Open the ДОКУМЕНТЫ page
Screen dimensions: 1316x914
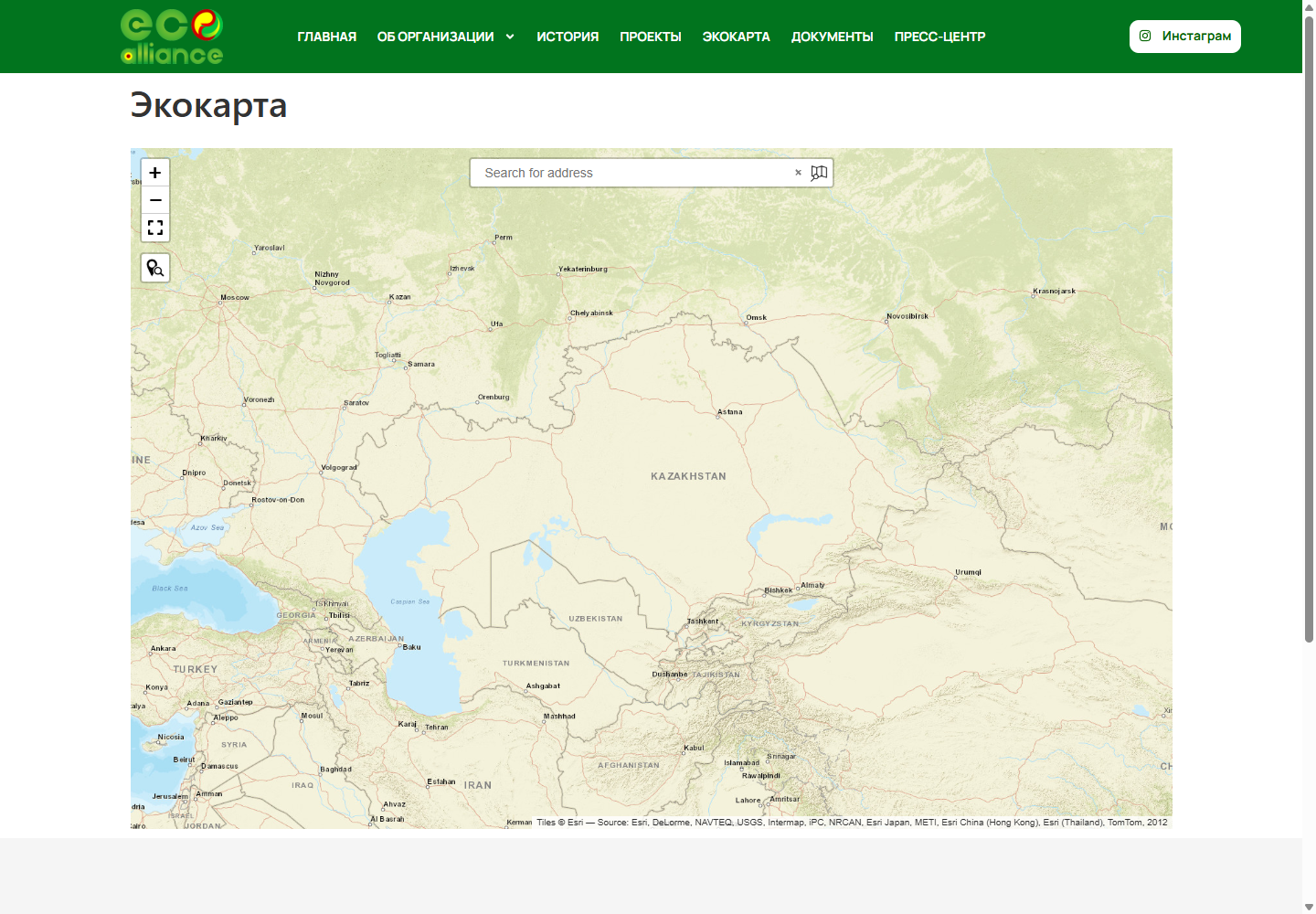(833, 37)
